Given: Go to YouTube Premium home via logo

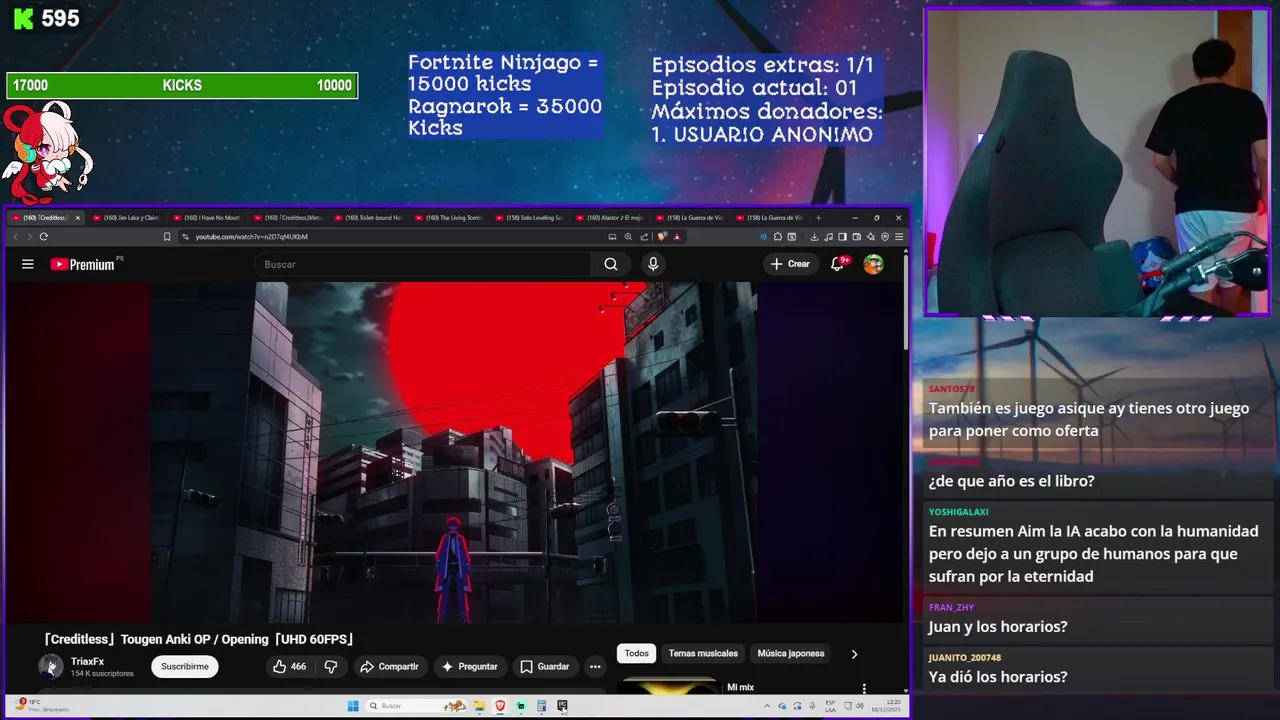Looking at the screenshot, I should coord(84,264).
